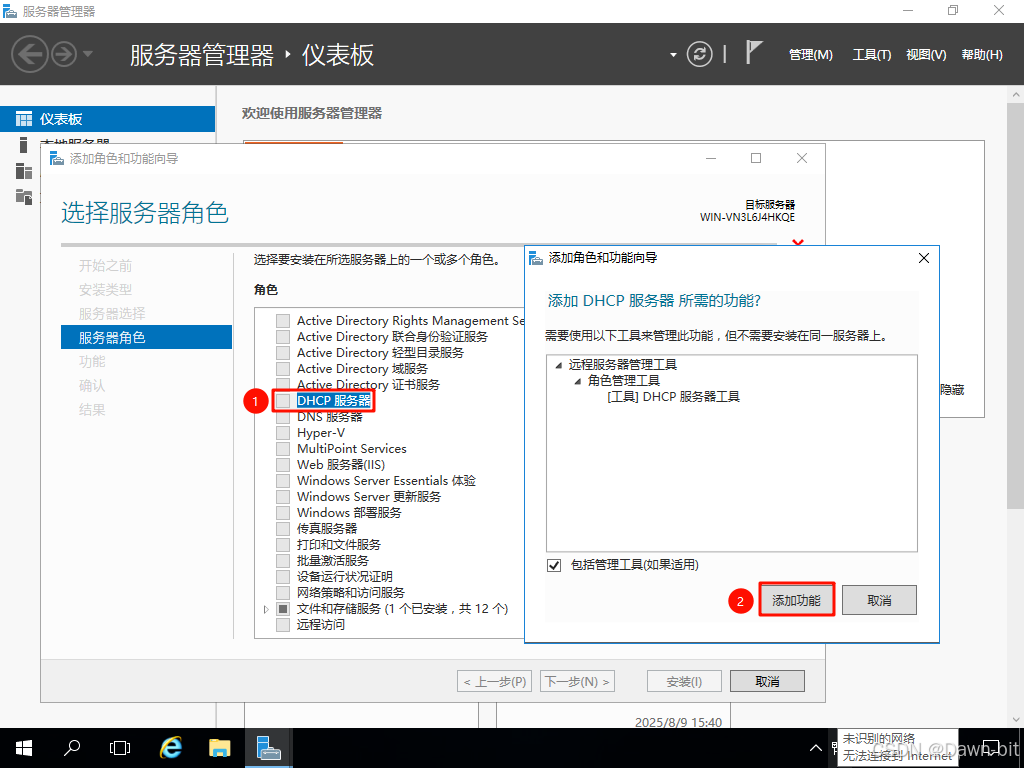Viewport: 1024px width, 768px height.
Task: Open the Windows Start menu
Action: pos(24,748)
